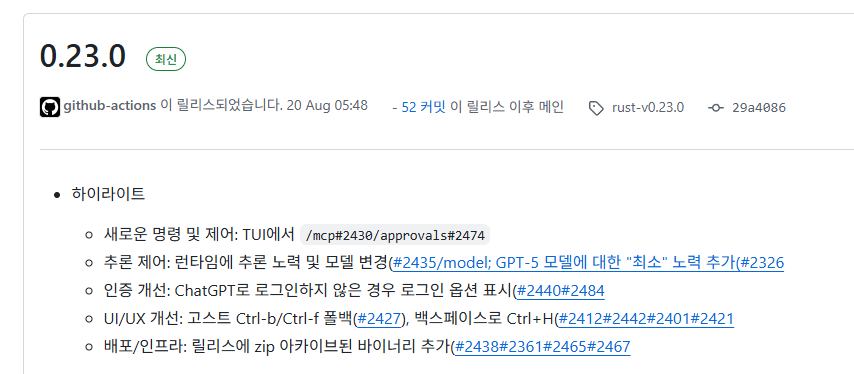
Task: Open the 52 커밋 link
Action: click(x=423, y=107)
